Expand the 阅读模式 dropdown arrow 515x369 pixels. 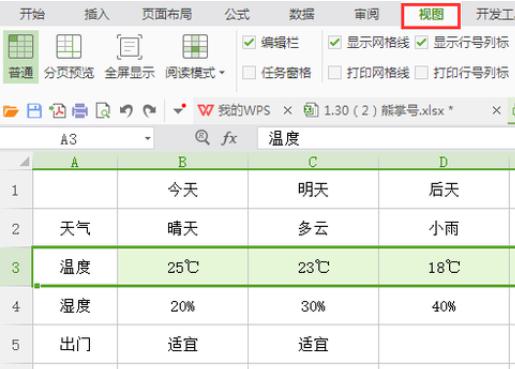click(x=222, y=72)
